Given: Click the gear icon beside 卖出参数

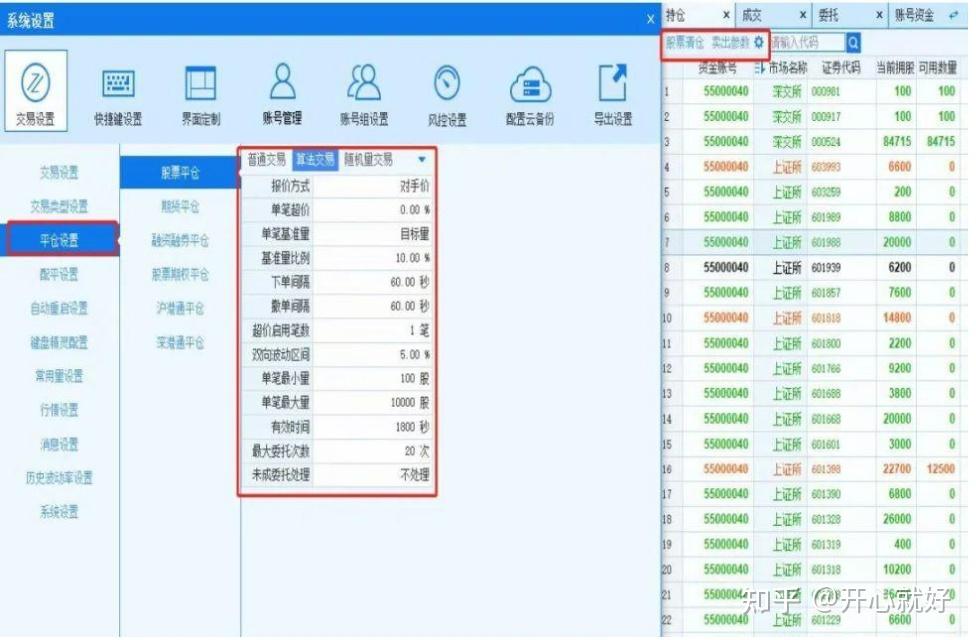Looking at the screenshot, I should click(x=758, y=43).
